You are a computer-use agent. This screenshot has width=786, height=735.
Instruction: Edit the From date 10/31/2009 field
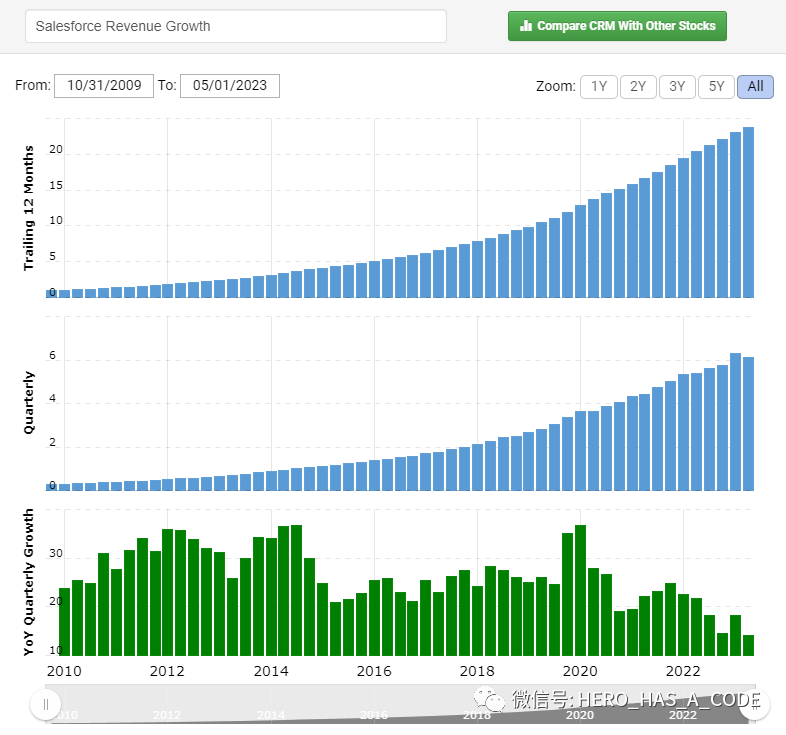coord(104,86)
